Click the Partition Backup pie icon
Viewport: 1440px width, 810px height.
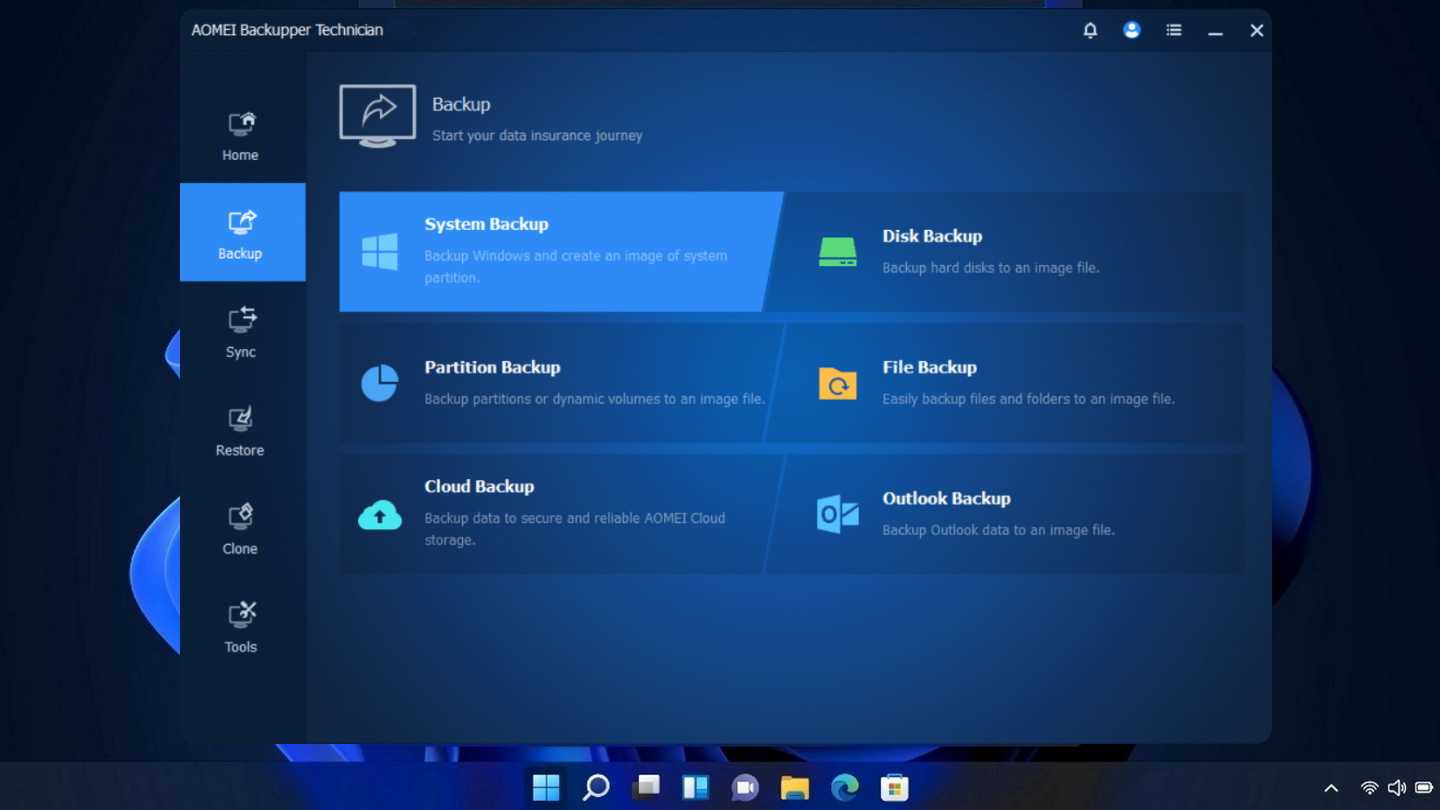tap(380, 383)
